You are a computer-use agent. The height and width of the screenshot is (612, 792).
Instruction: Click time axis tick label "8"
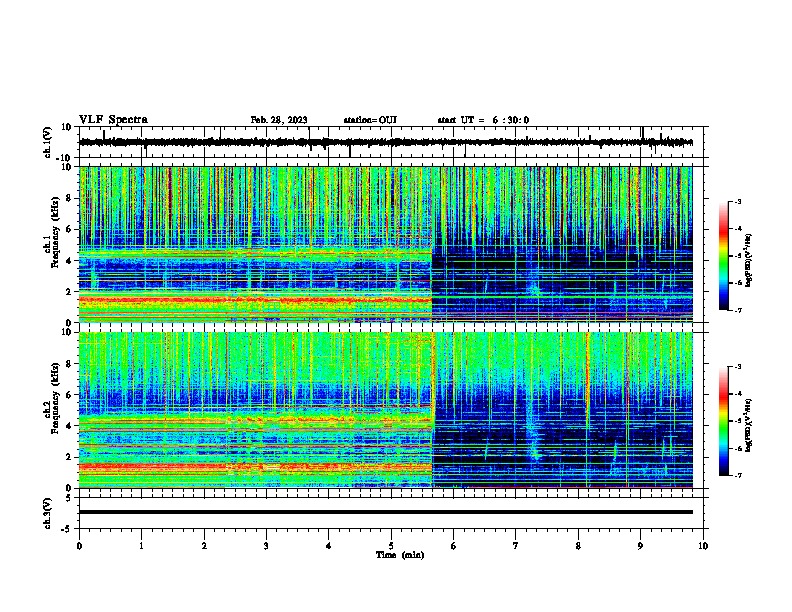[x=578, y=546]
